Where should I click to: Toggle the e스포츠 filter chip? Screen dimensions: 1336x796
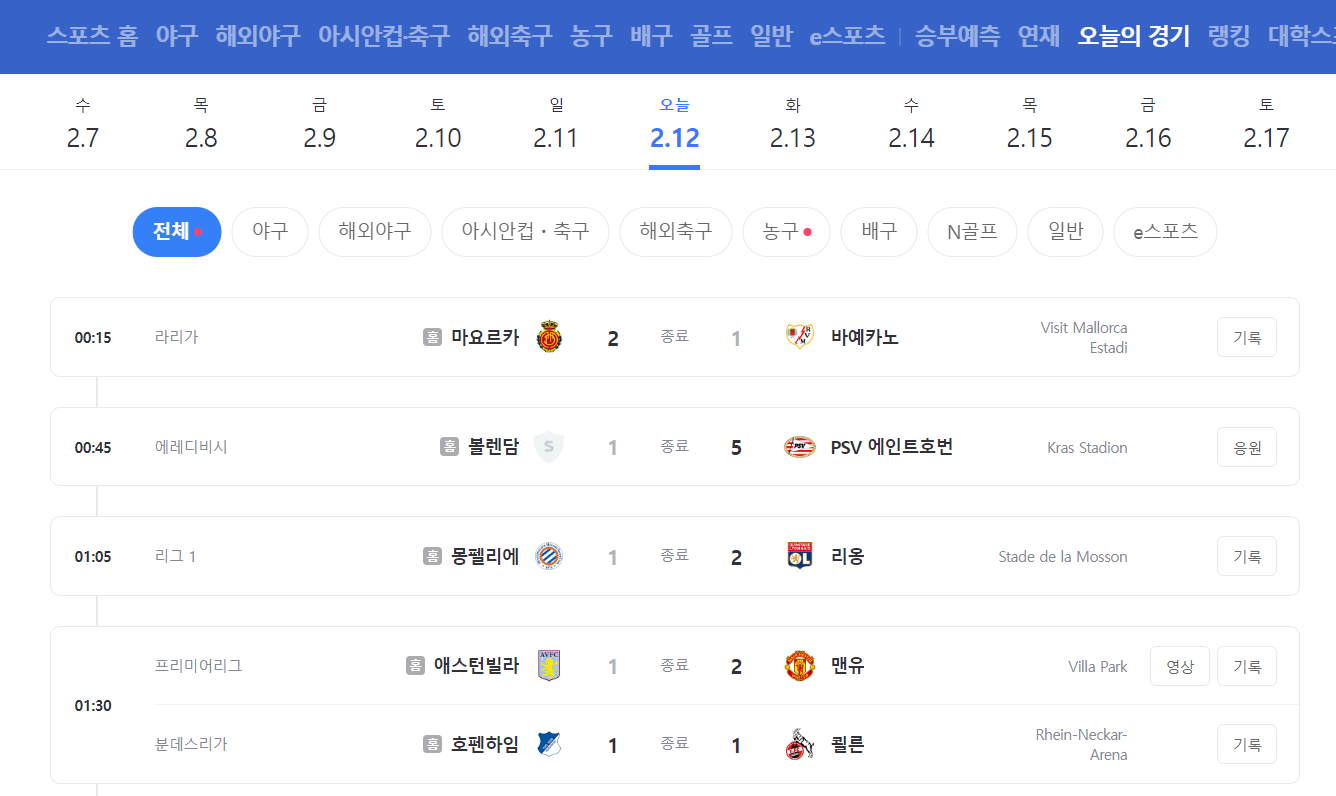click(1164, 231)
